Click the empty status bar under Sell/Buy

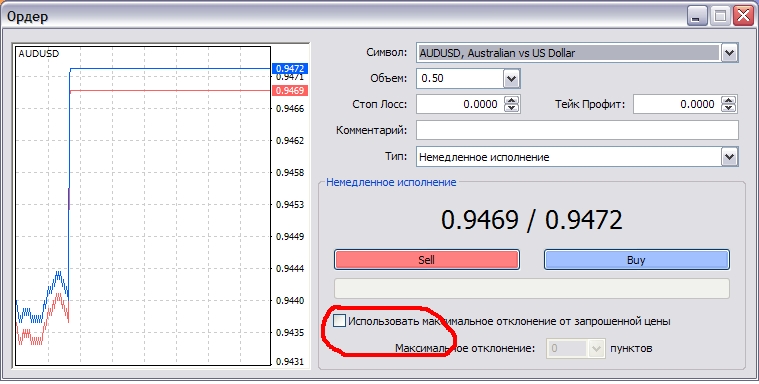click(x=531, y=289)
